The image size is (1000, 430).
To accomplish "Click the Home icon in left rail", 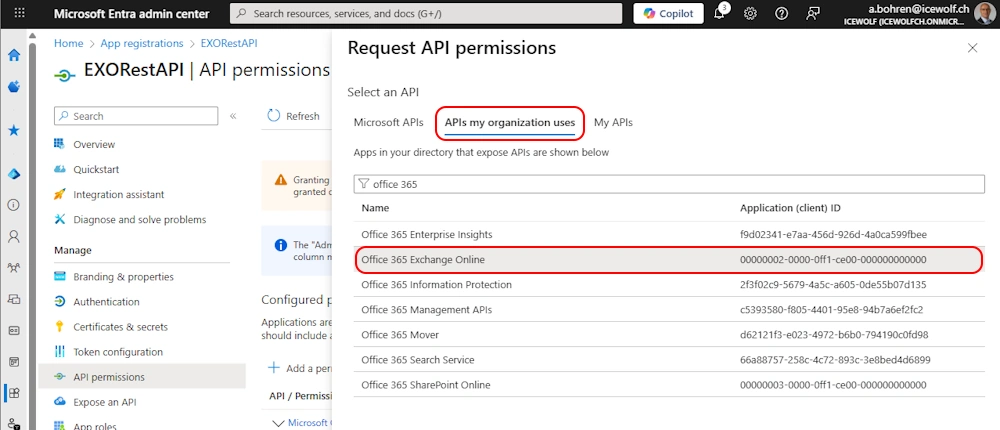I will (14, 55).
